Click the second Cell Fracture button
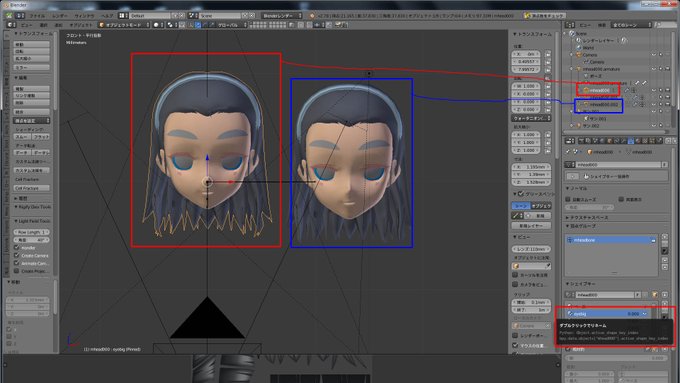The height and width of the screenshot is (383, 680). (x=32, y=188)
